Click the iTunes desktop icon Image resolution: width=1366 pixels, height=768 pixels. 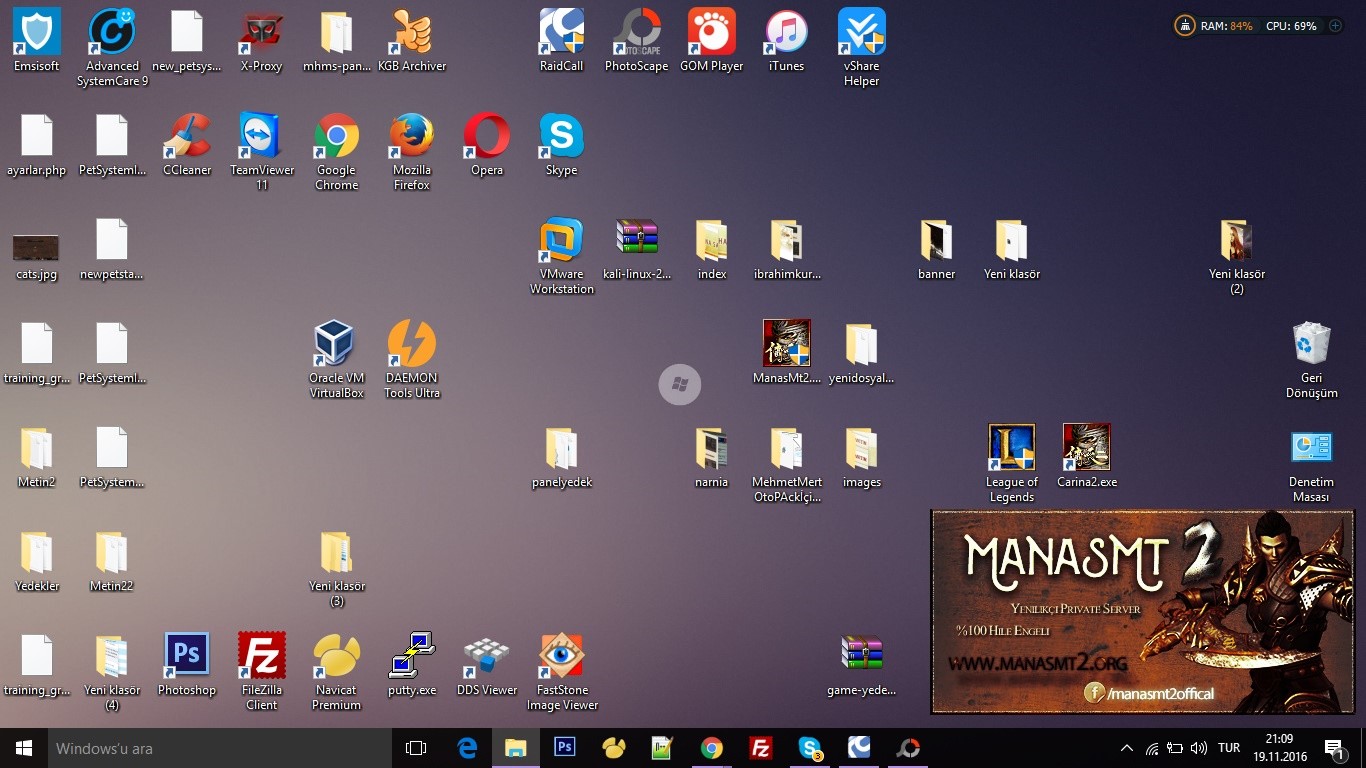(x=787, y=41)
